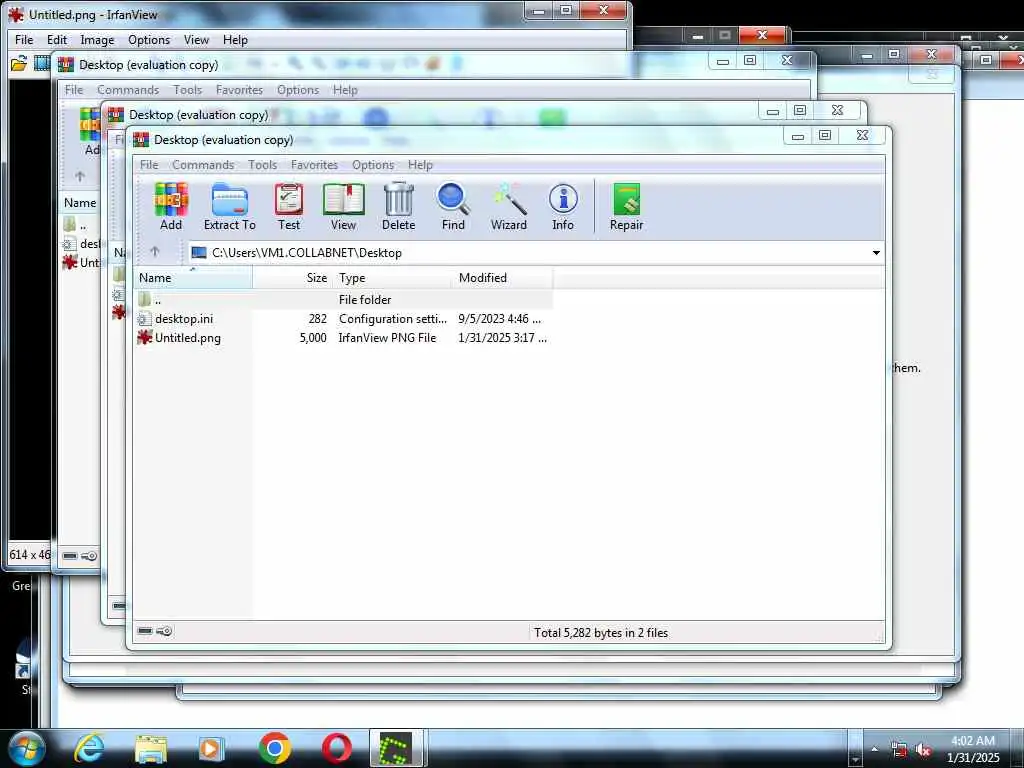Open IrfanView's Edit menu
Screen dimensions: 1024x768
click(57, 40)
